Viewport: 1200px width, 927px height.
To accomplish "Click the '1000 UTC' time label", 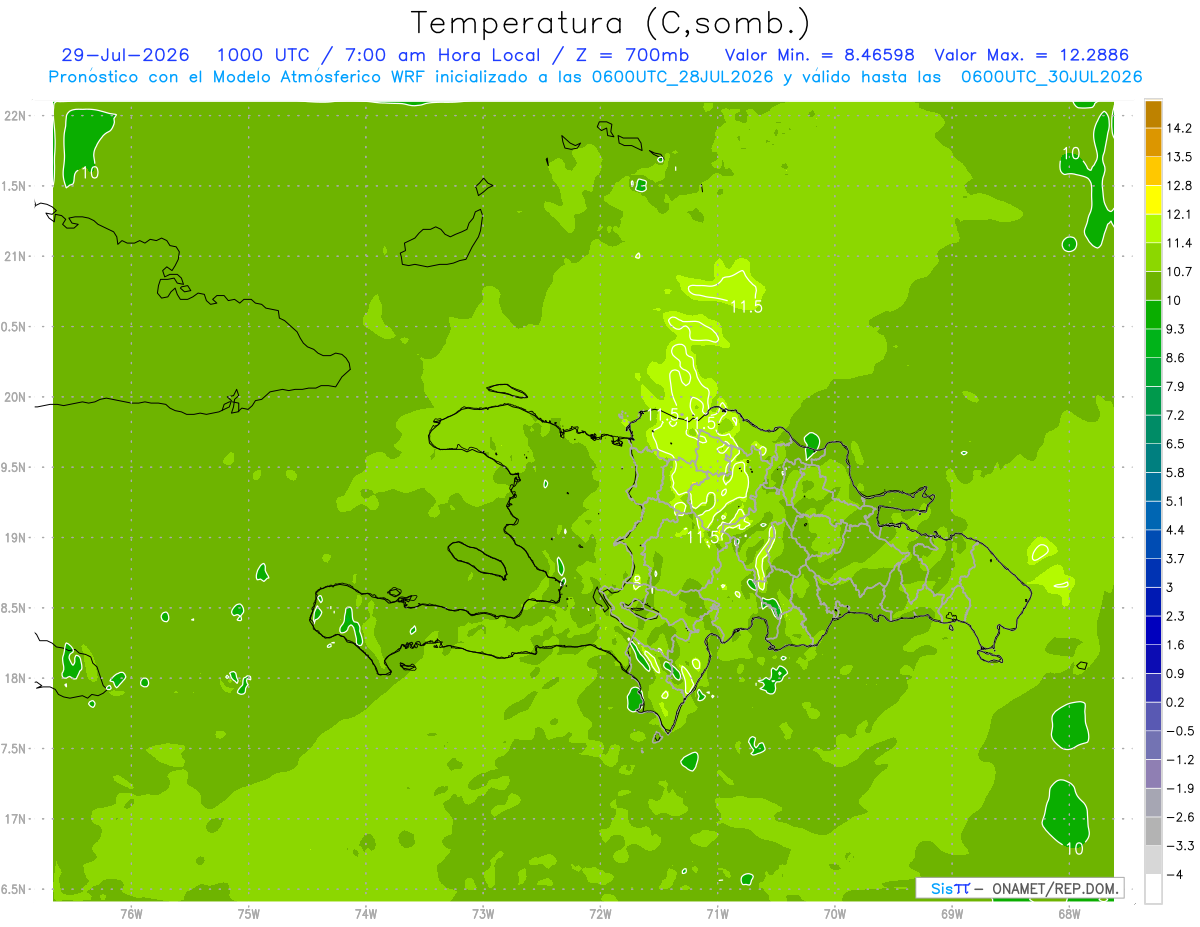I will pyautogui.click(x=262, y=55).
